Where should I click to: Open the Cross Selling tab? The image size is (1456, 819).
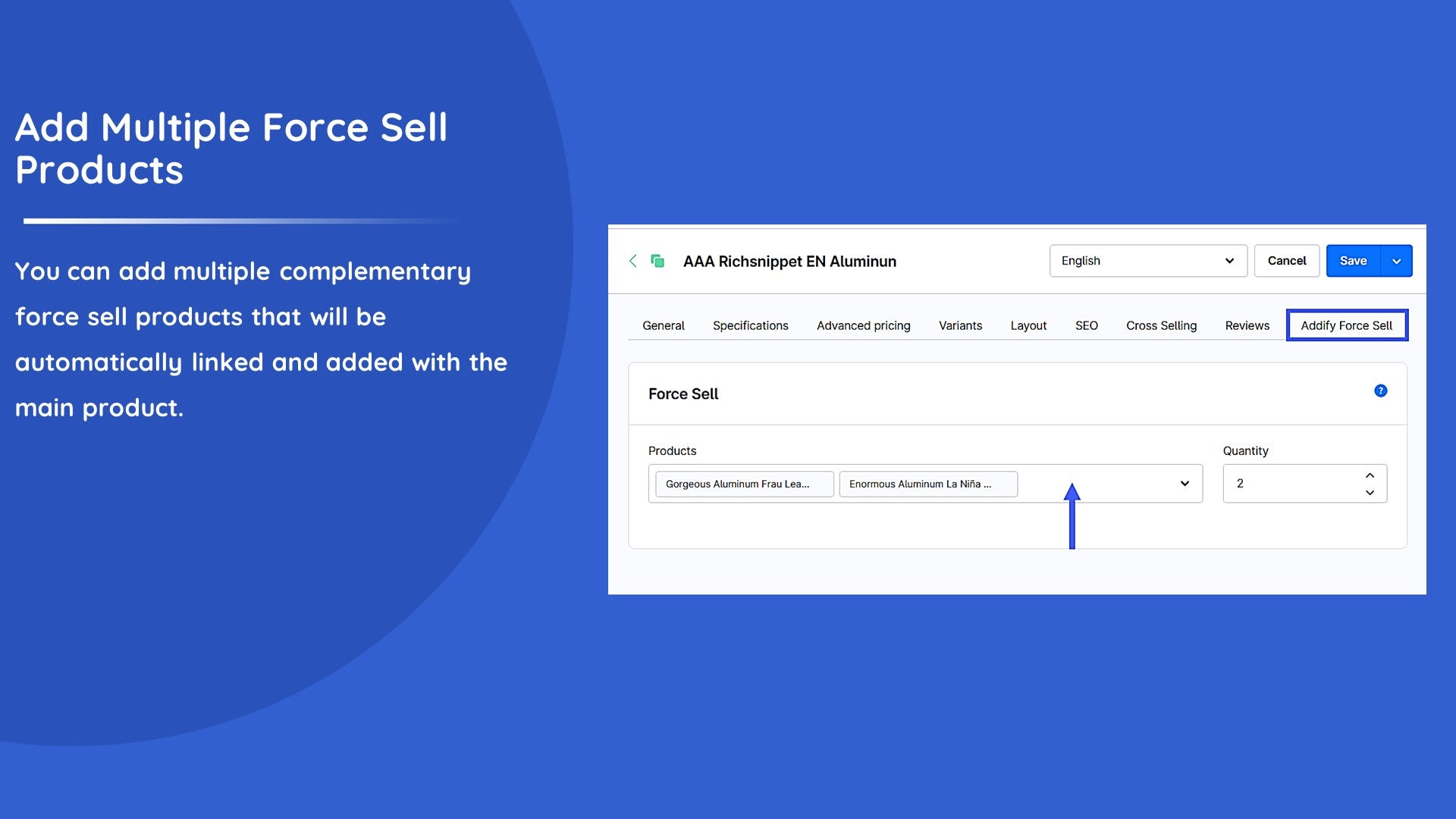[x=1161, y=325]
